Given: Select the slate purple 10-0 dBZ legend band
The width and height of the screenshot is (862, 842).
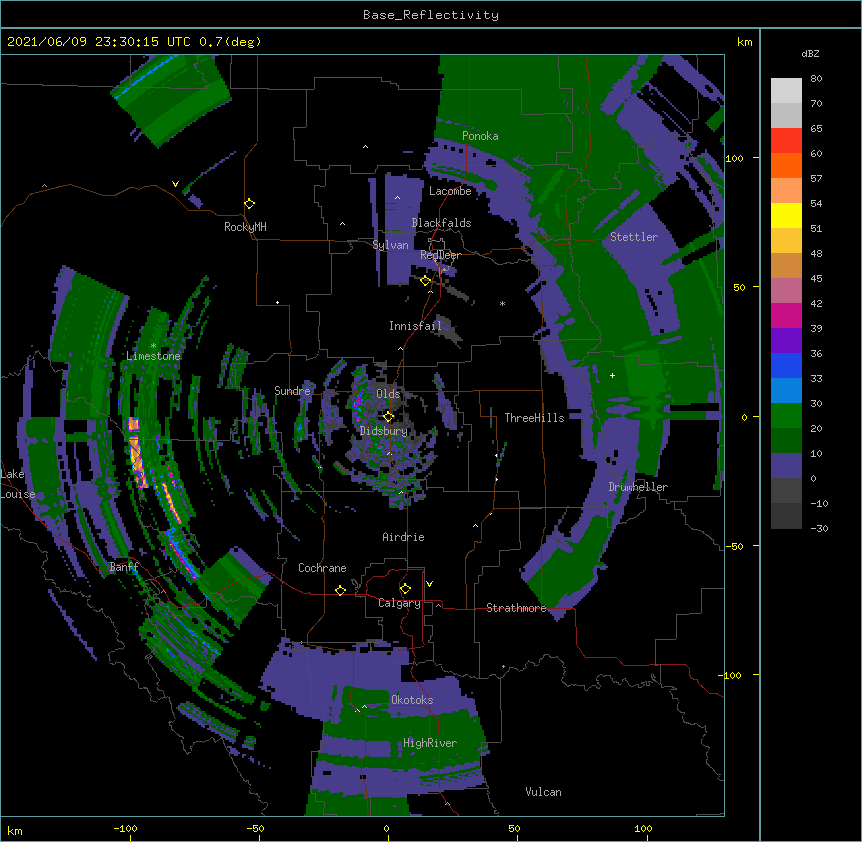Looking at the screenshot, I should [786, 466].
